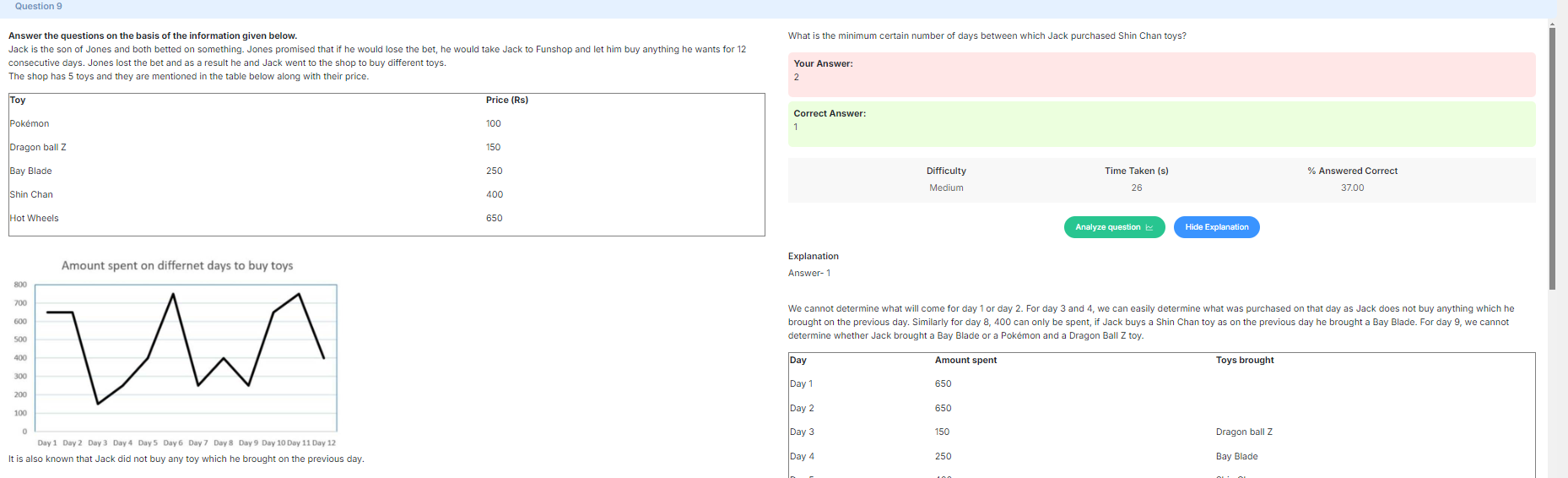The width and height of the screenshot is (1568, 478).
Task: Click the Time Taken value 26
Action: pyautogui.click(x=1137, y=187)
